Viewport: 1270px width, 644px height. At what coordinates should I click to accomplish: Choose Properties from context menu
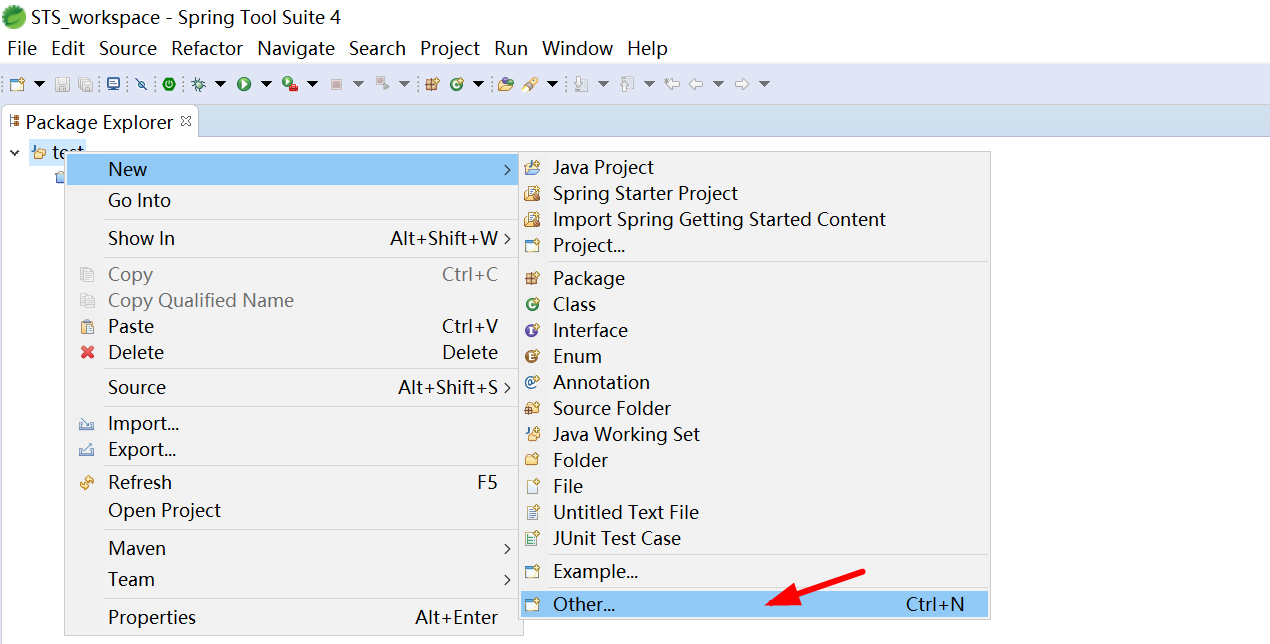click(x=291, y=617)
